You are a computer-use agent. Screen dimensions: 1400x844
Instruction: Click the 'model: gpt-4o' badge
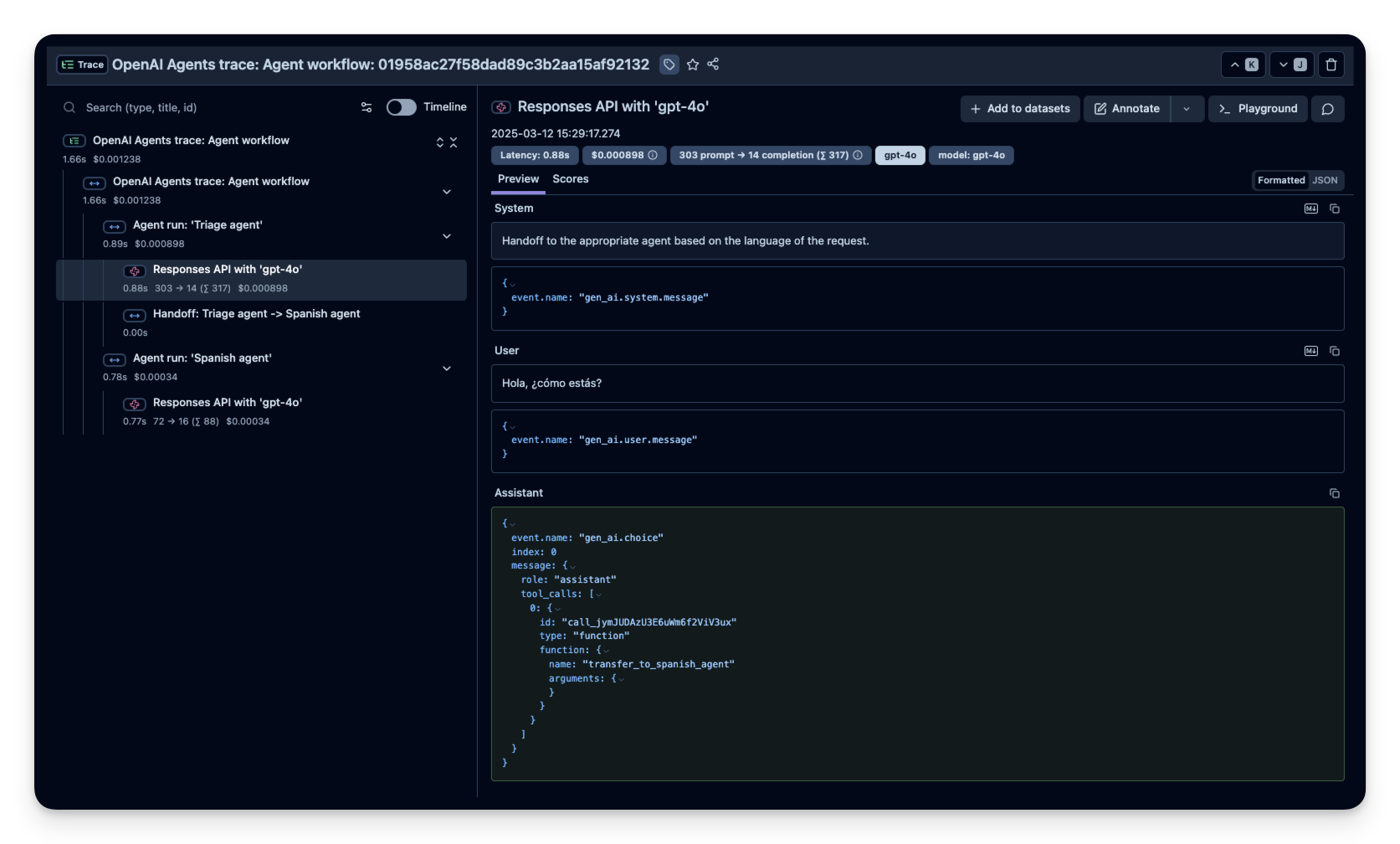(x=972, y=156)
